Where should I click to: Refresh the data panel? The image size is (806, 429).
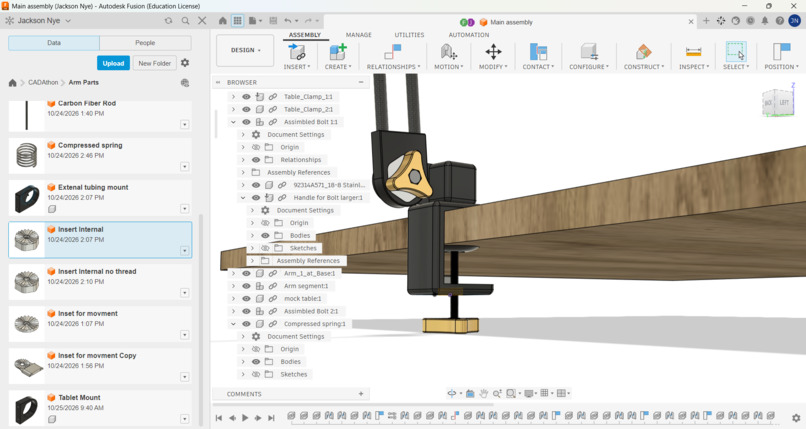(168, 21)
